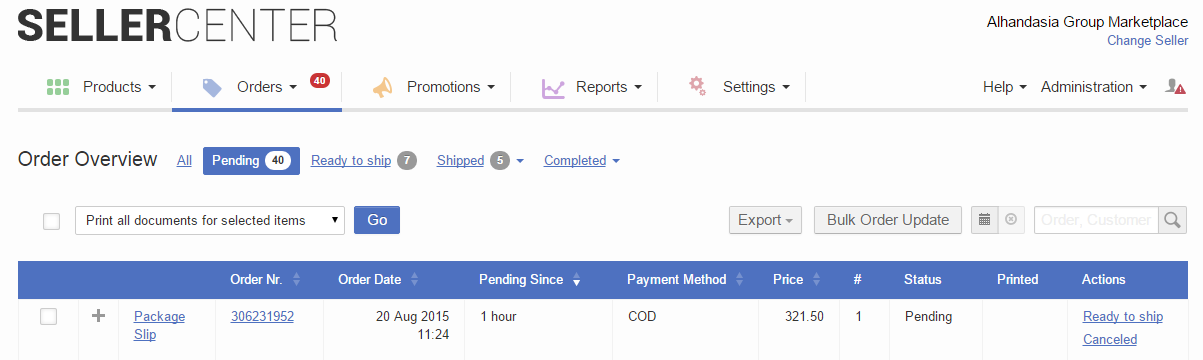
Task: Open the Print all documents dropdown
Action: [210, 220]
